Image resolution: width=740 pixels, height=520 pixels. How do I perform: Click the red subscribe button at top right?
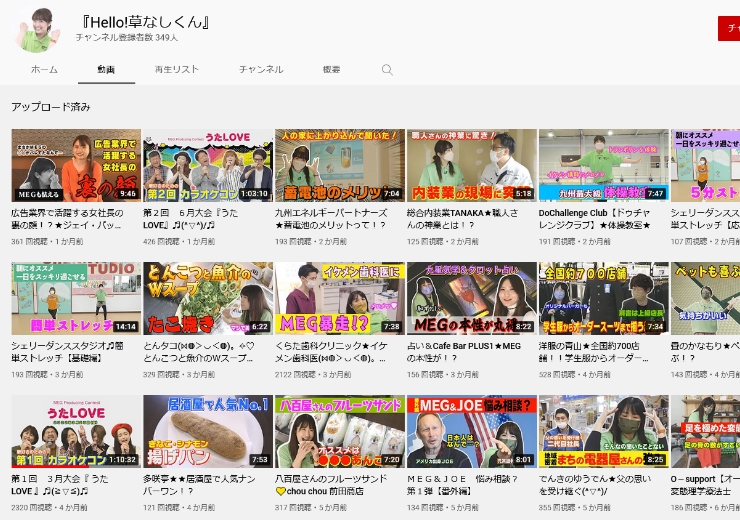point(729,28)
